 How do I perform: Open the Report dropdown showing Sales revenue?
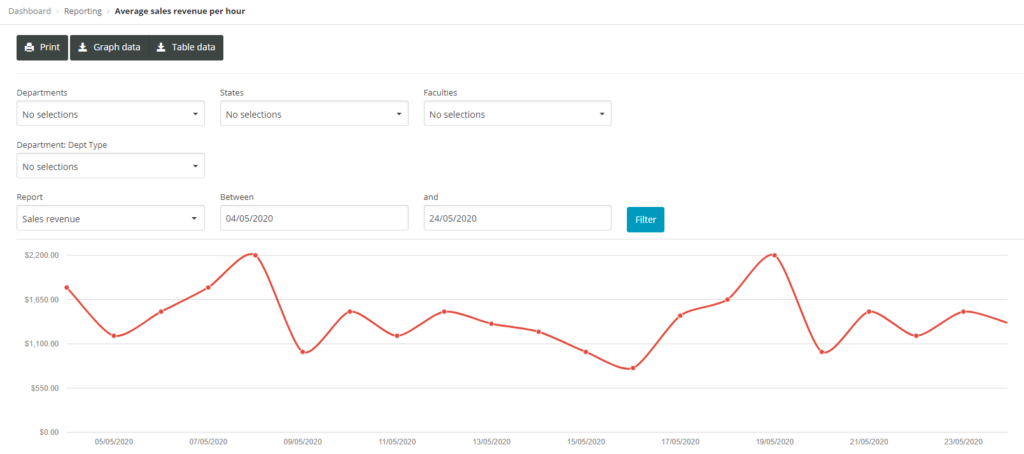click(x=110, y=219)
